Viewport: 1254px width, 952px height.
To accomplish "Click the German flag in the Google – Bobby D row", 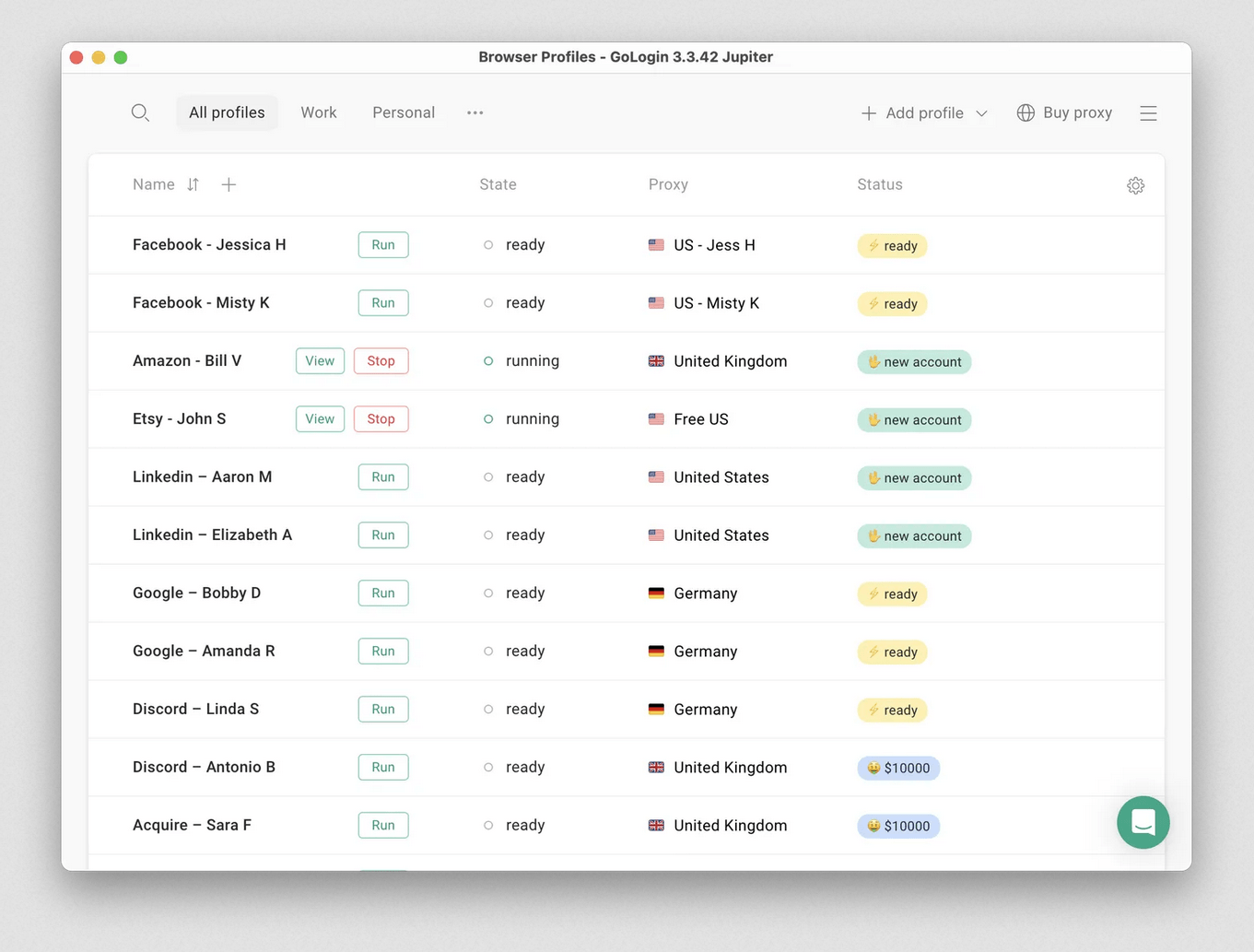I will tap(656, 594).
